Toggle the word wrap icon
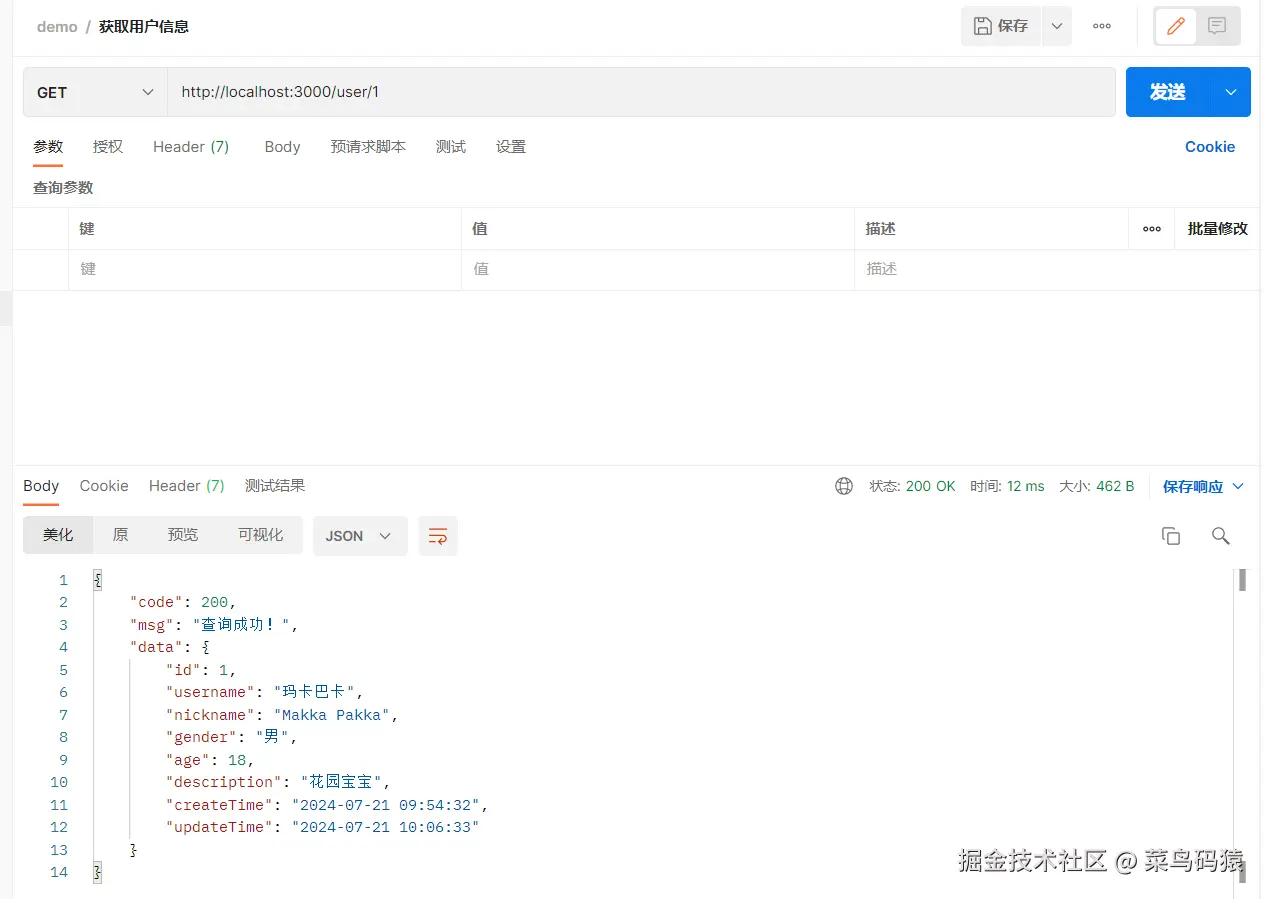The width and height of the screenshot is (1268, 899). point(438,536)
